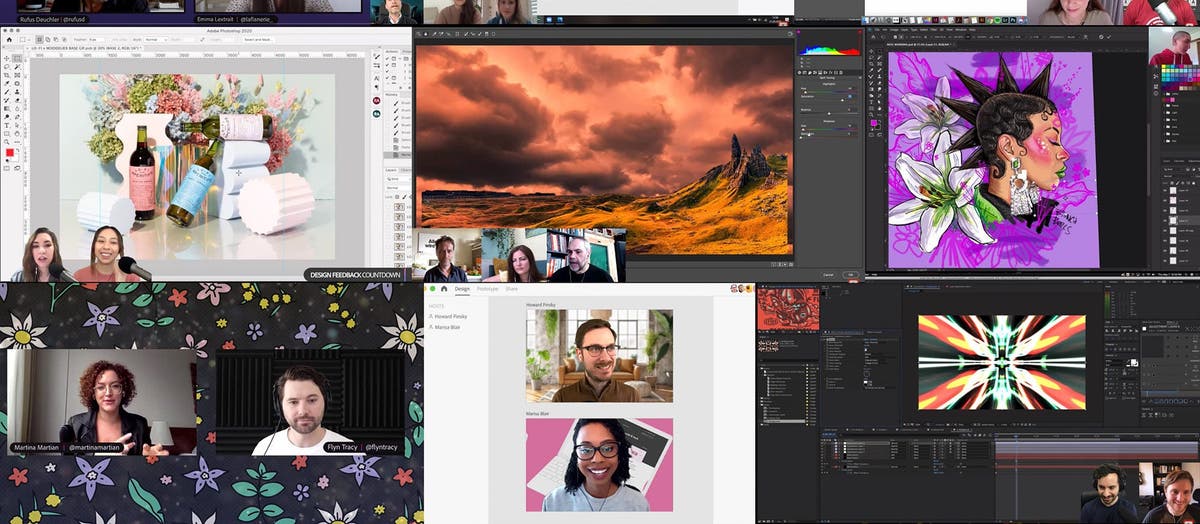Select the Frame tool in Photoshop 2020 toolbar
Viewport: 1200px width, 524px height.
coord(17,75)
